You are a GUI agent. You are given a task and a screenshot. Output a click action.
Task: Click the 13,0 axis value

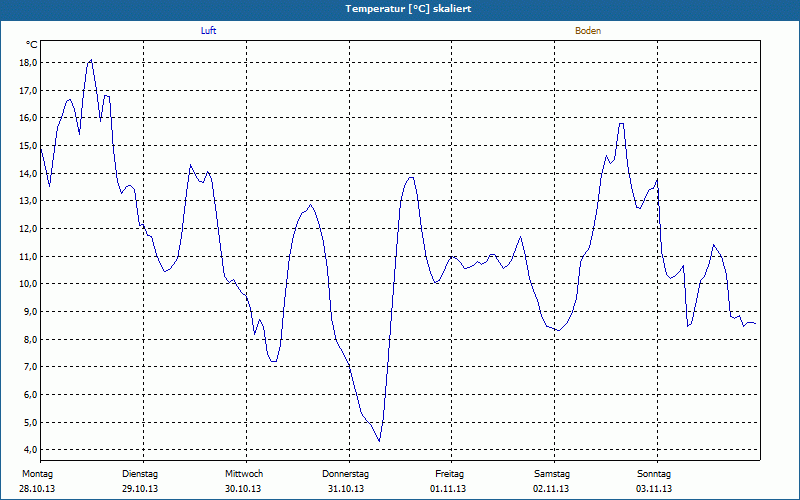coord(28,201)
